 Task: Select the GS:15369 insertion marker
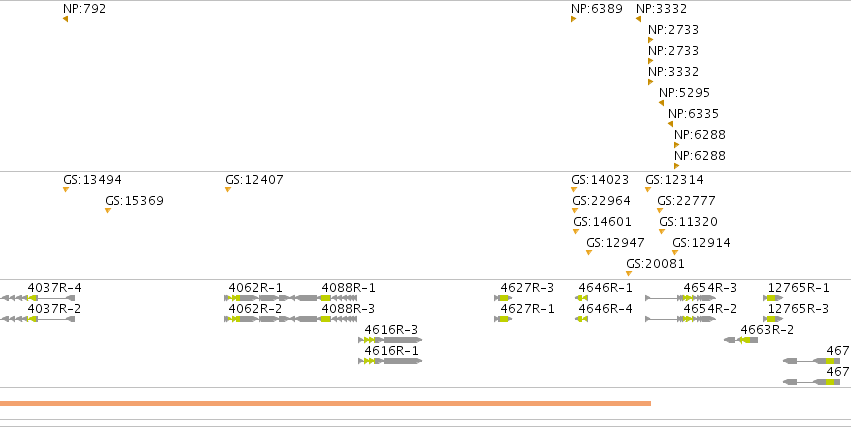click(x=108, y=211)
